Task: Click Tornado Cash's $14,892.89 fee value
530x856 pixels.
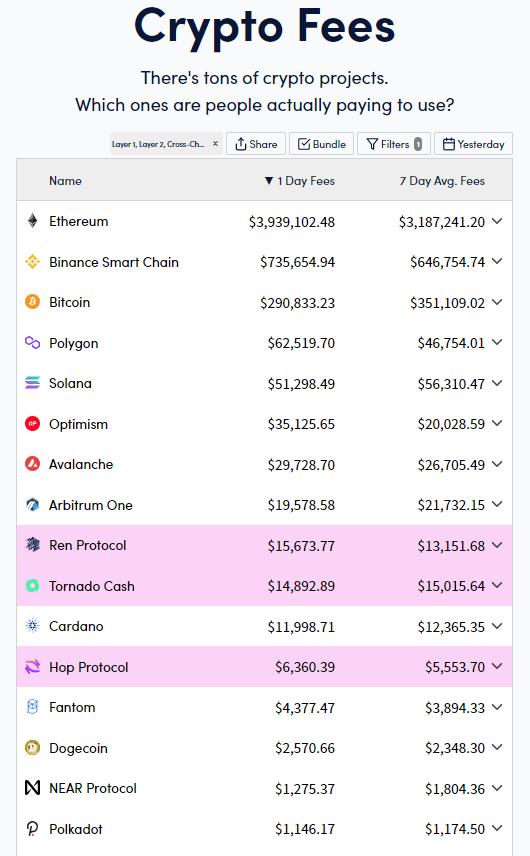Action: [301, 586]
